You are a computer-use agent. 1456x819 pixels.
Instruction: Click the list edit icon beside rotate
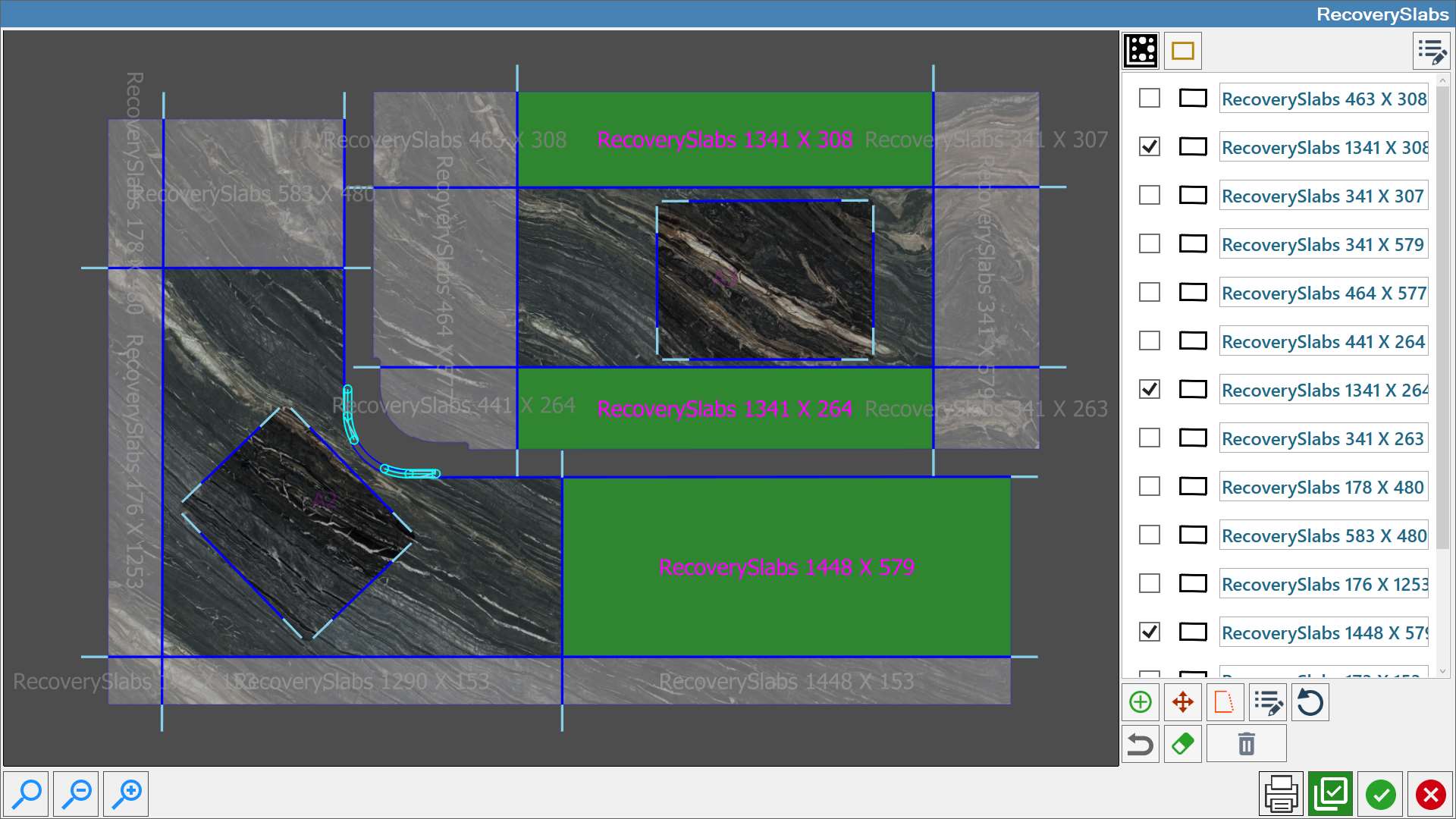point(1268,702)
